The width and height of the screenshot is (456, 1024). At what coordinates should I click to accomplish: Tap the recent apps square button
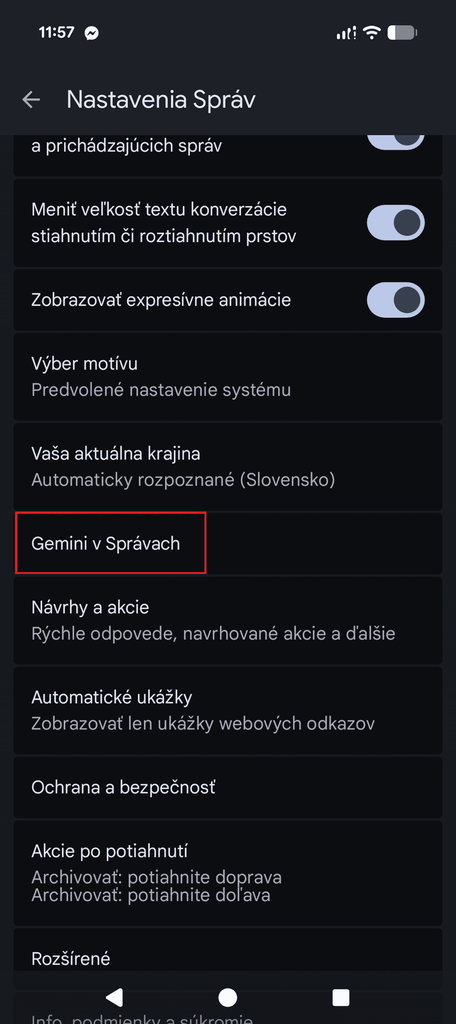click(x=341, y=997)
